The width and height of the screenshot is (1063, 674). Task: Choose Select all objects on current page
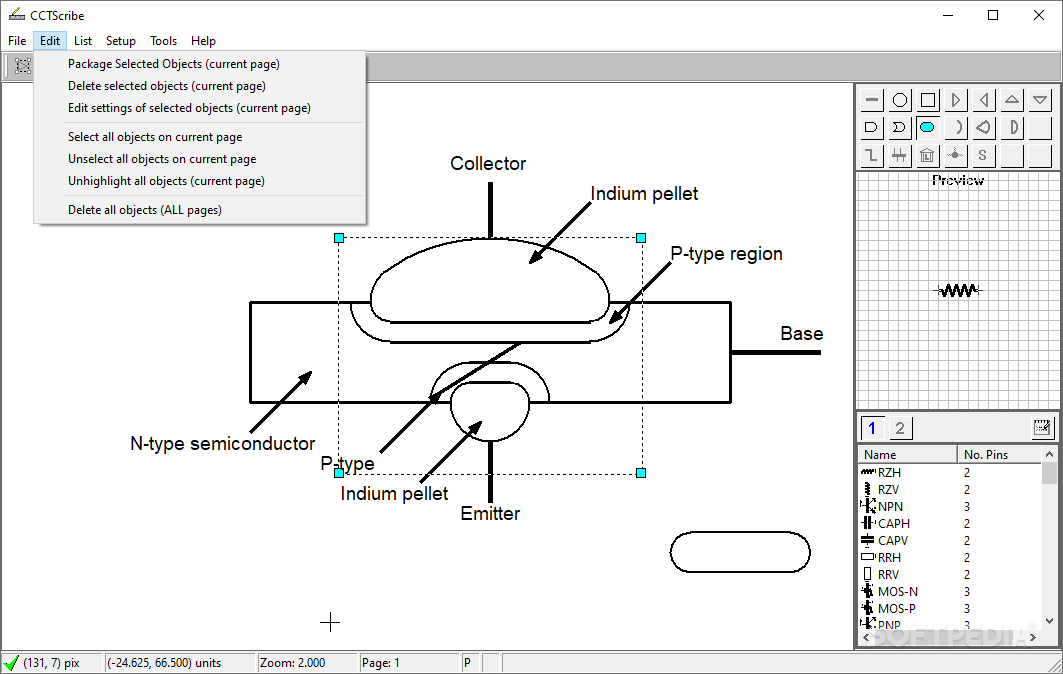pos(200,137)
